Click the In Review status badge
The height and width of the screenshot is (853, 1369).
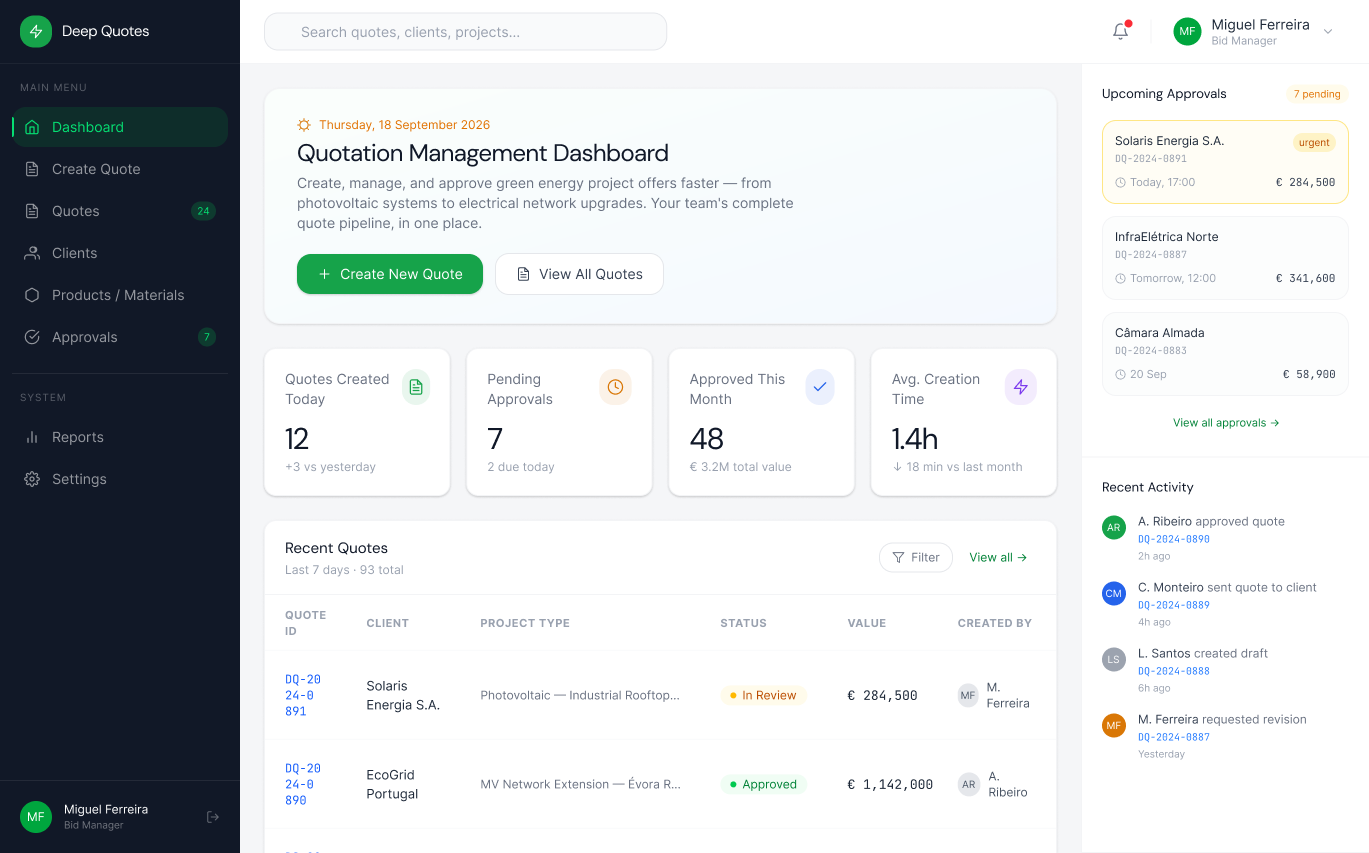pos(763,695)
